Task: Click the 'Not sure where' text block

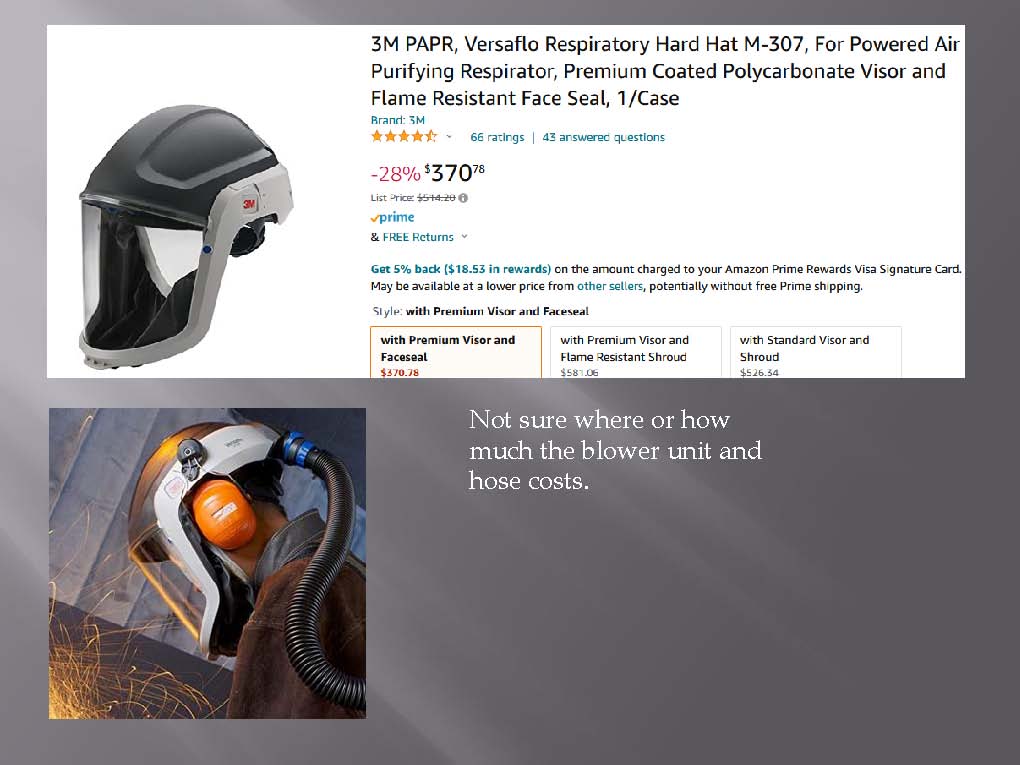Action: pyautogui.click(x=615, y=450)
